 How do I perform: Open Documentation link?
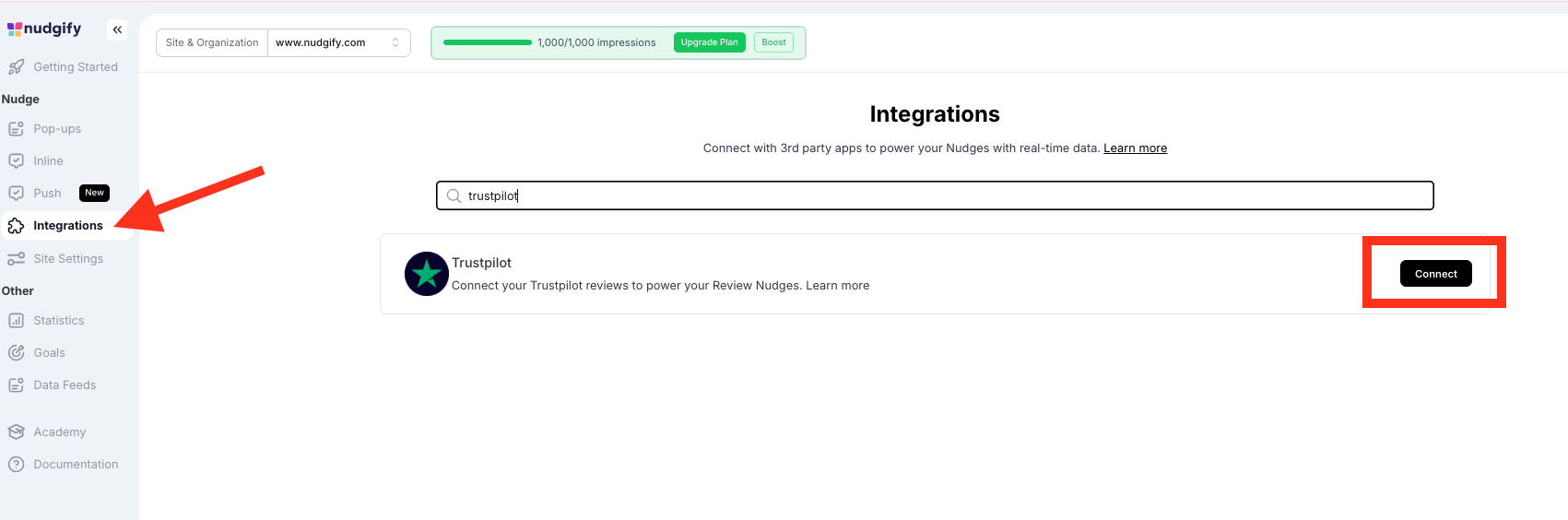pos(76,464)
